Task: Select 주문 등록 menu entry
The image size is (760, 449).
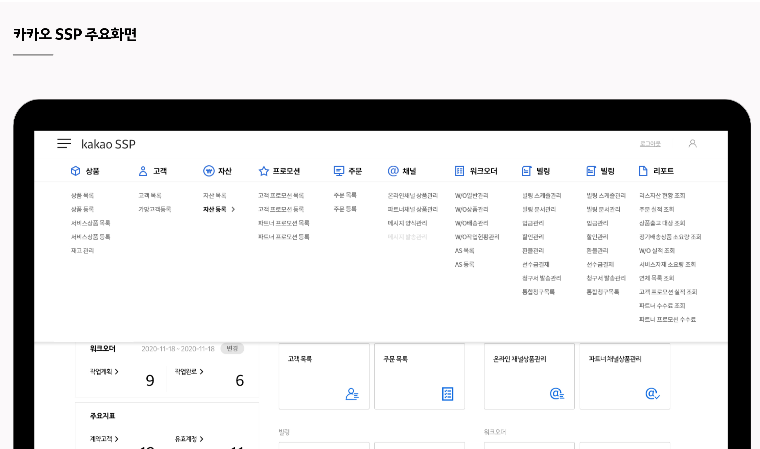Action: click(x=345, y=209)
